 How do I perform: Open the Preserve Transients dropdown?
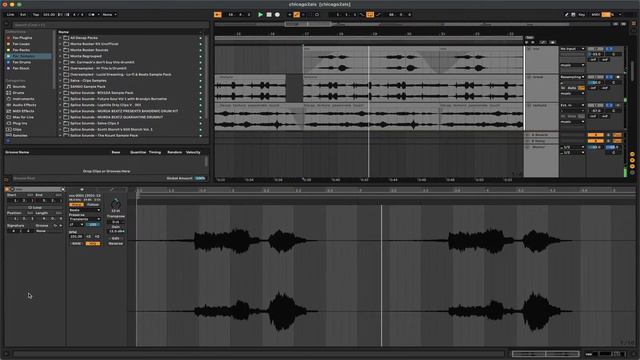tap(84, 219)
